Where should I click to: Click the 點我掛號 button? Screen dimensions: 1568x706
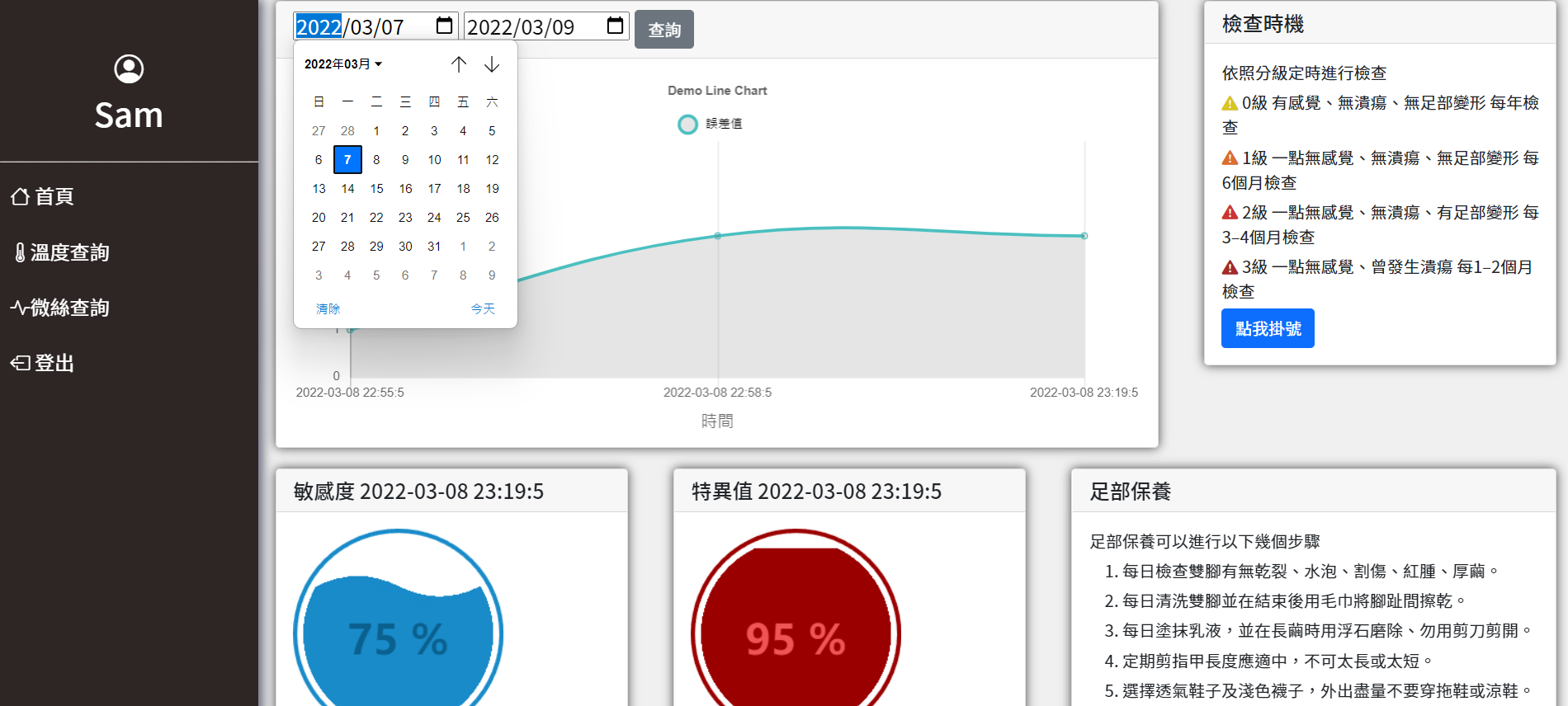pos(1267,329)
